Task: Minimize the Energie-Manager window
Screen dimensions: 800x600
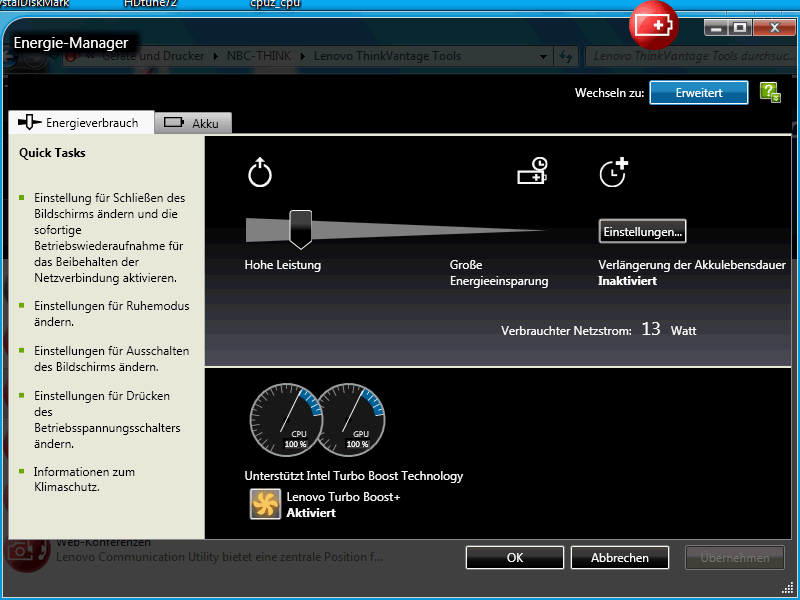Action: [x=715, y=28]
